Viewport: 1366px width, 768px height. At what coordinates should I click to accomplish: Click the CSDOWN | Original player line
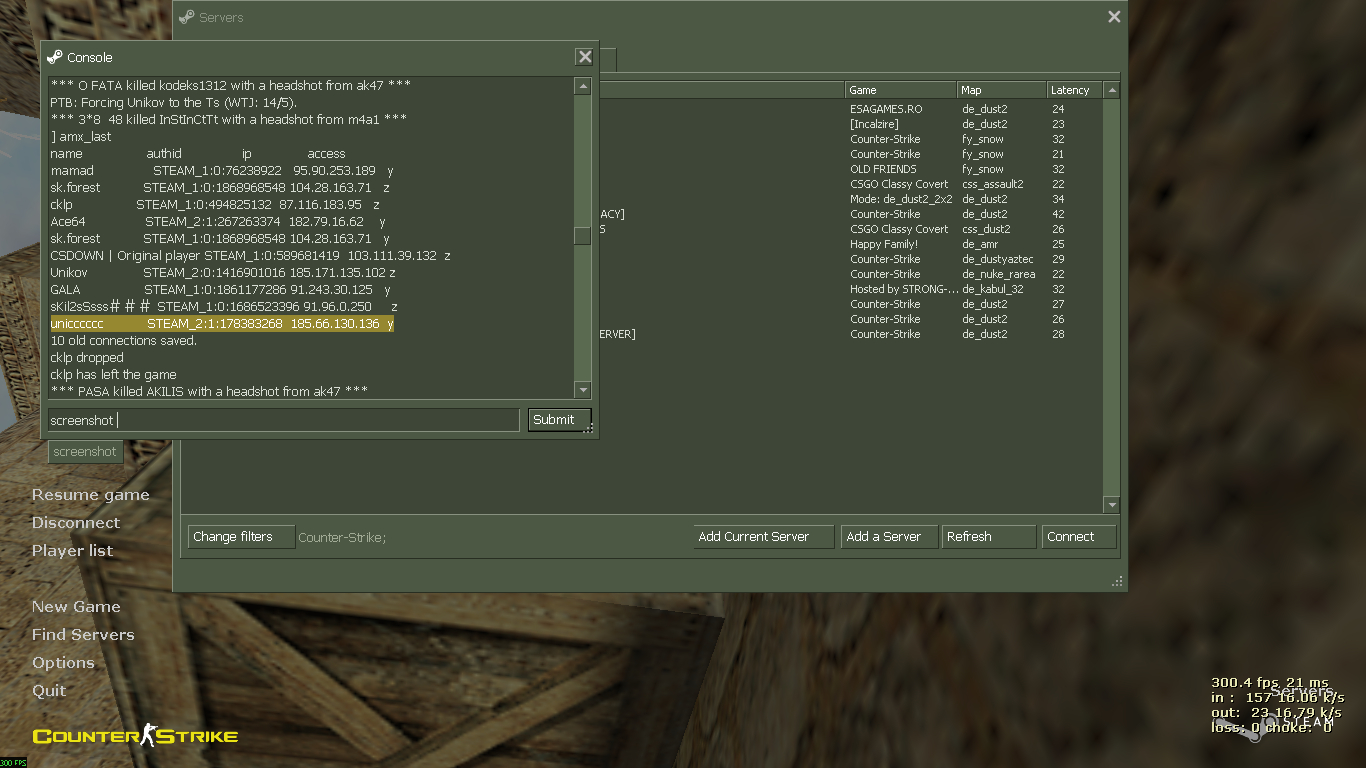pos(250,256)
